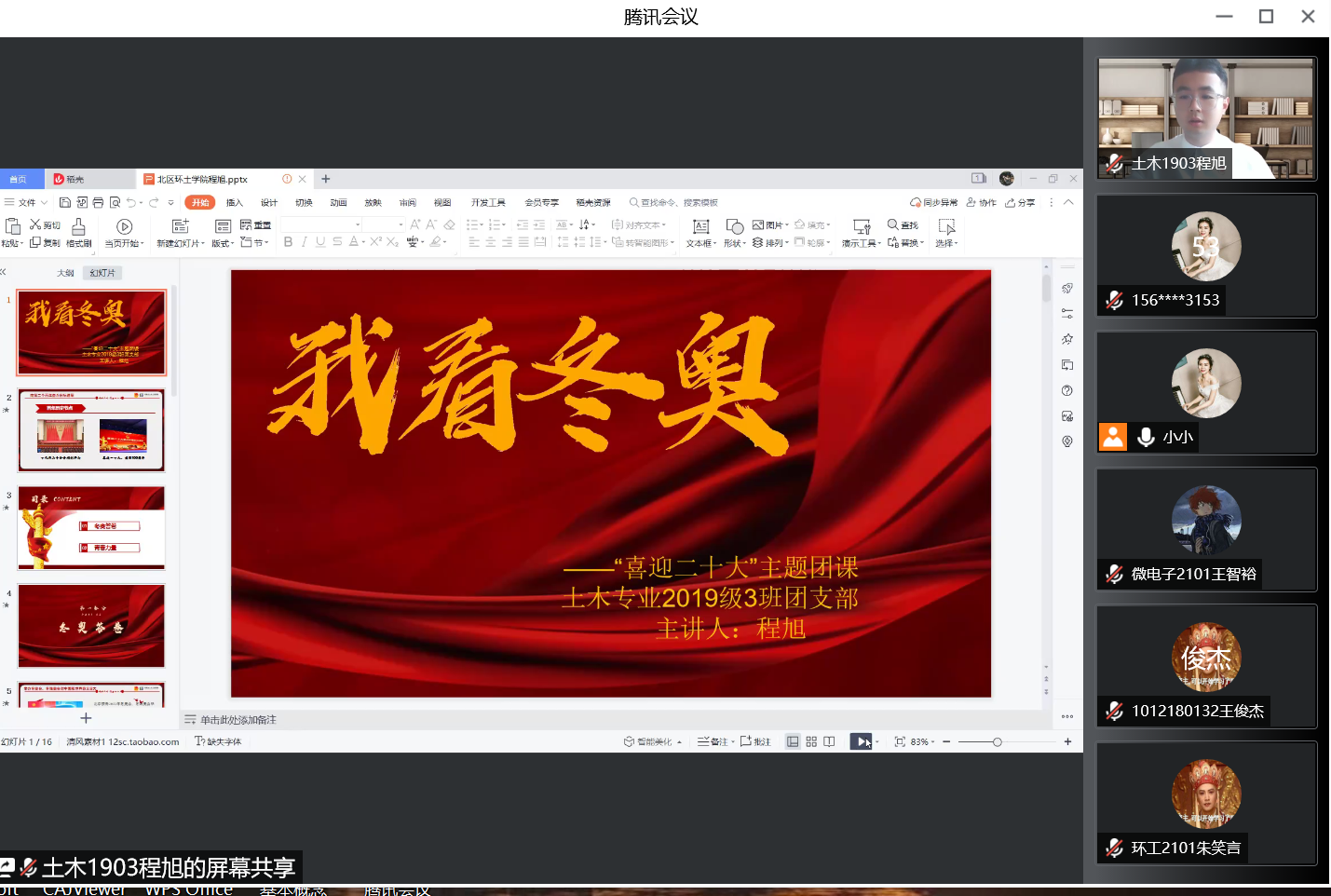Screen dimensions: 1331x896
Task: Click the print icon in quick access toolbar
Action: coord(98,202)
